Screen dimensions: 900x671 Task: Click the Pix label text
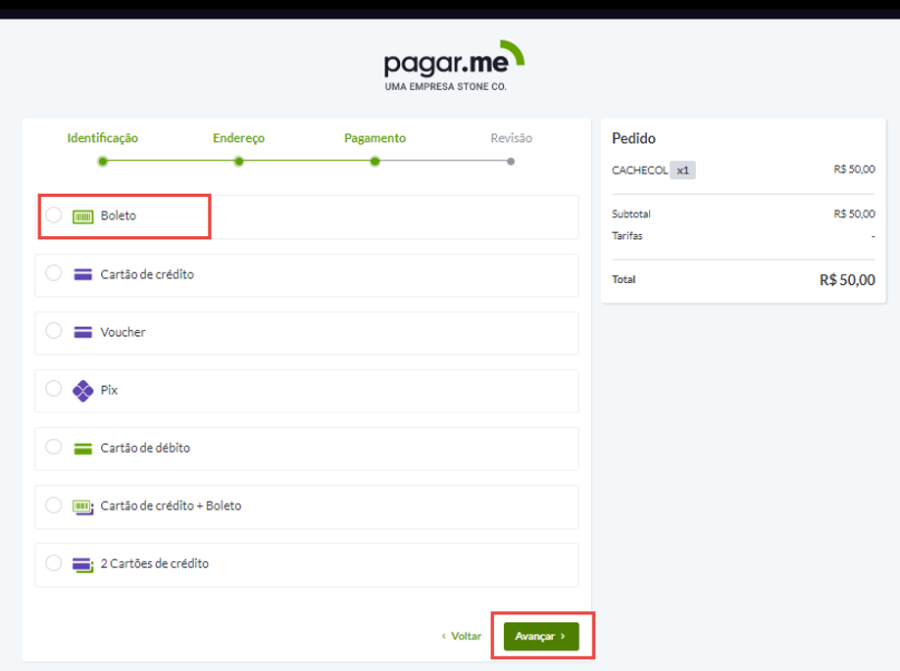click(x=109, y=390)
